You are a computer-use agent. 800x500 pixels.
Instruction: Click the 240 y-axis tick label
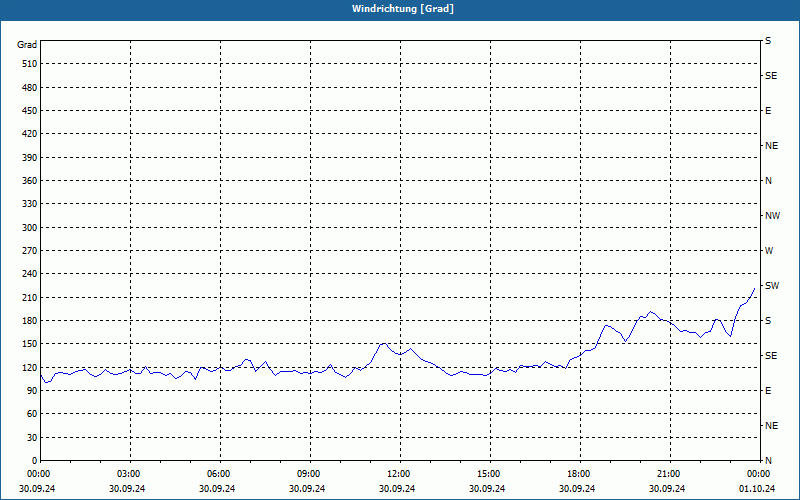[x=30, y=274]
